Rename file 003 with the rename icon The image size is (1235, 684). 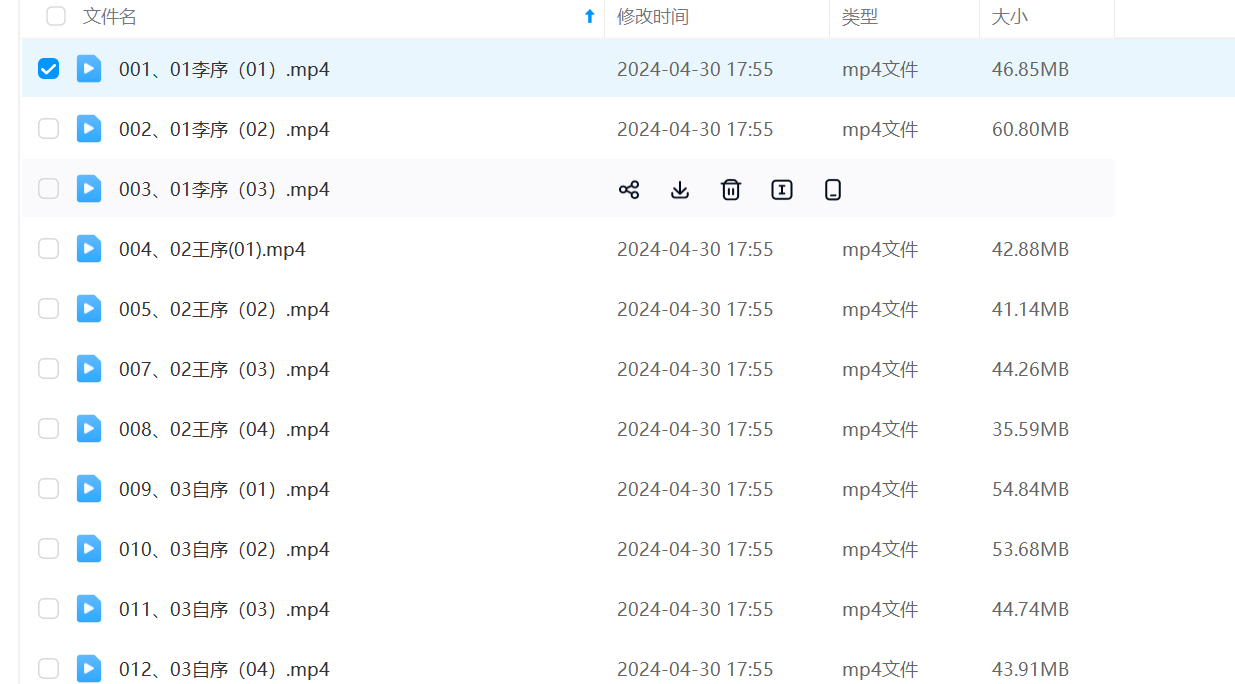782,190
